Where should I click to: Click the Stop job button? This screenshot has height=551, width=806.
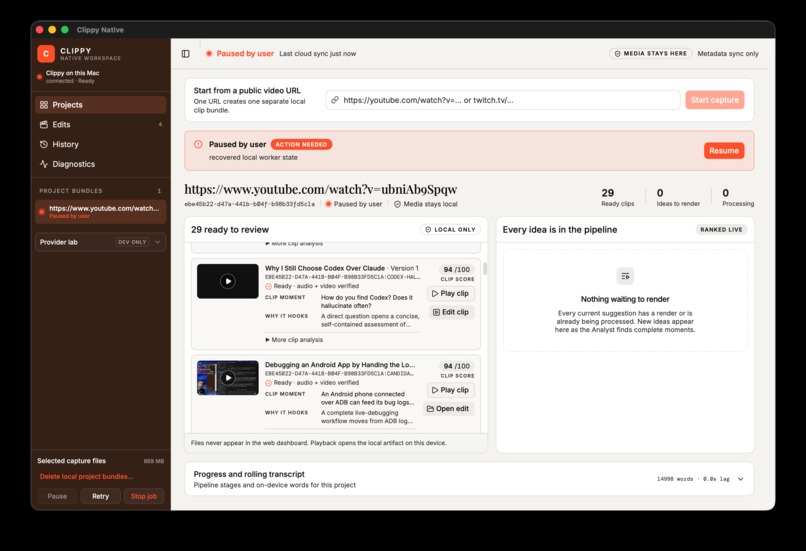coord(144,496)
